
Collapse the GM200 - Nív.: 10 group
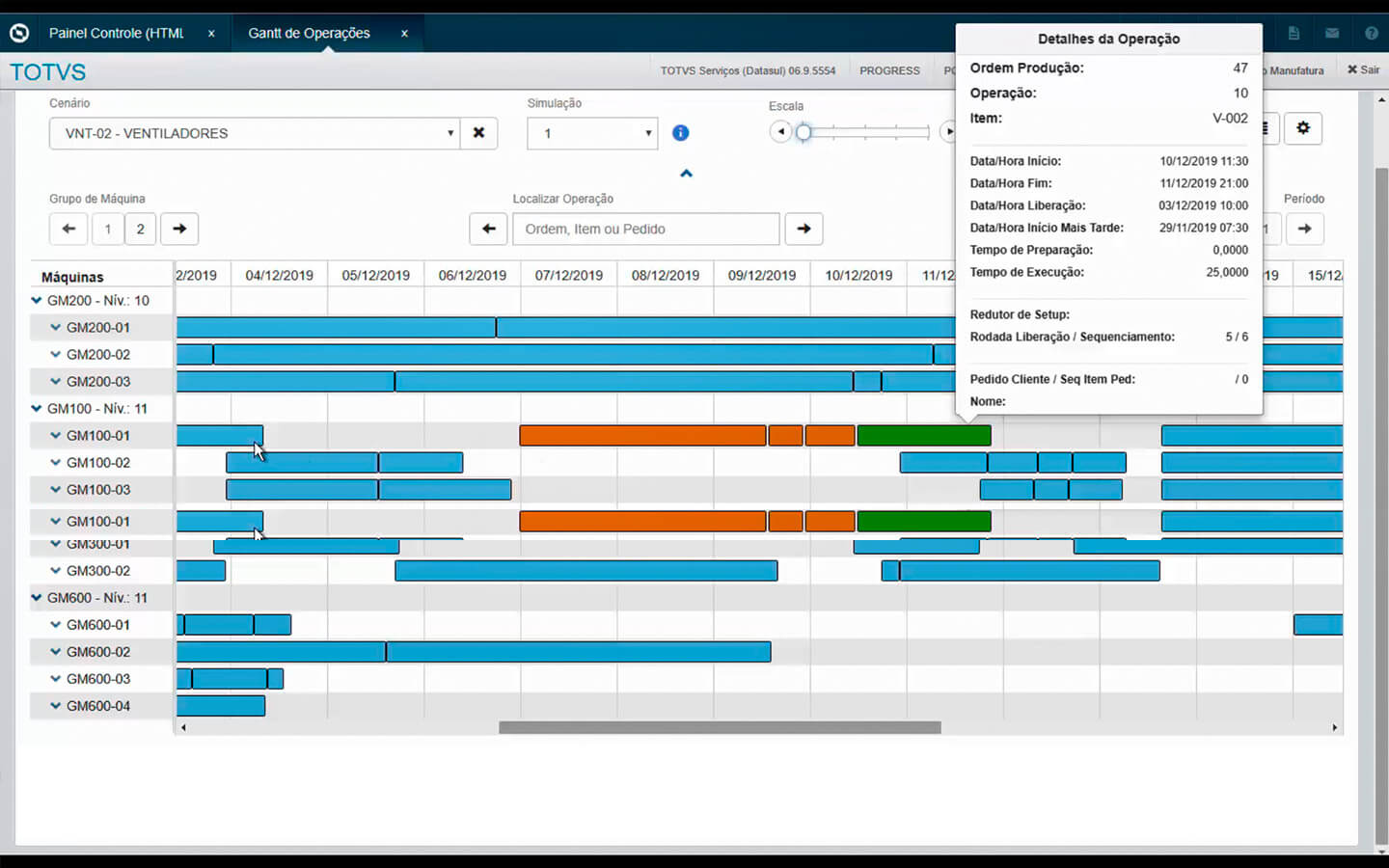[x=37, y=301]
